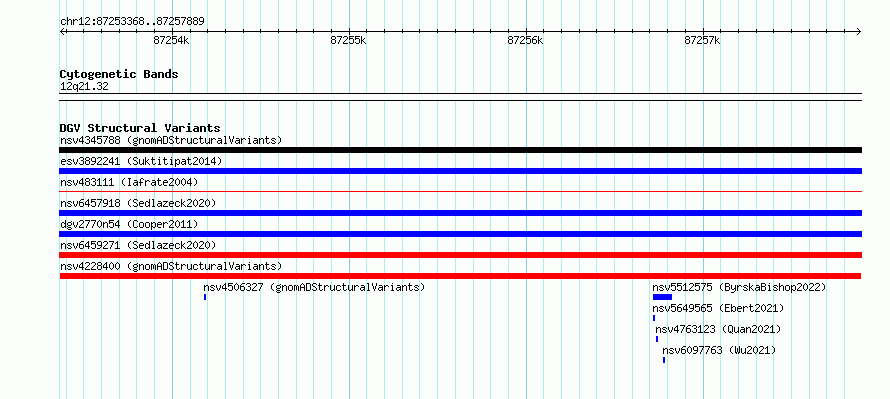Open the esv3892241 Suktitipat2014 label
Screen dimensions: 890x399
141,161
